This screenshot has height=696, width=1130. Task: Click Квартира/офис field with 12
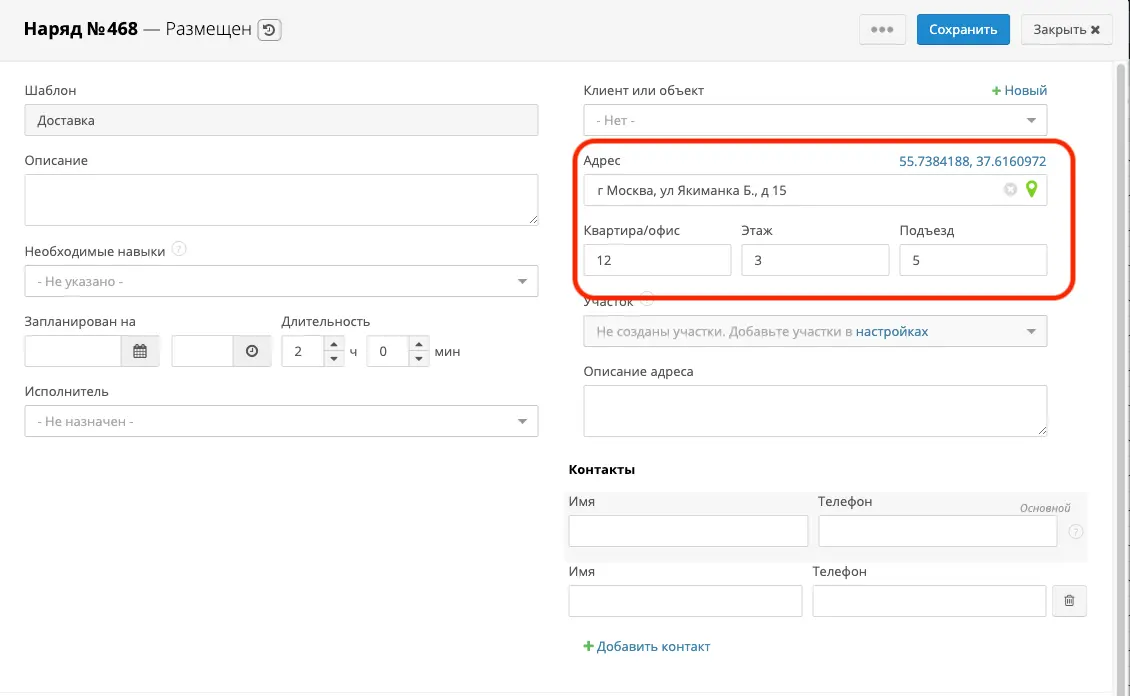(x=657, y=260)
